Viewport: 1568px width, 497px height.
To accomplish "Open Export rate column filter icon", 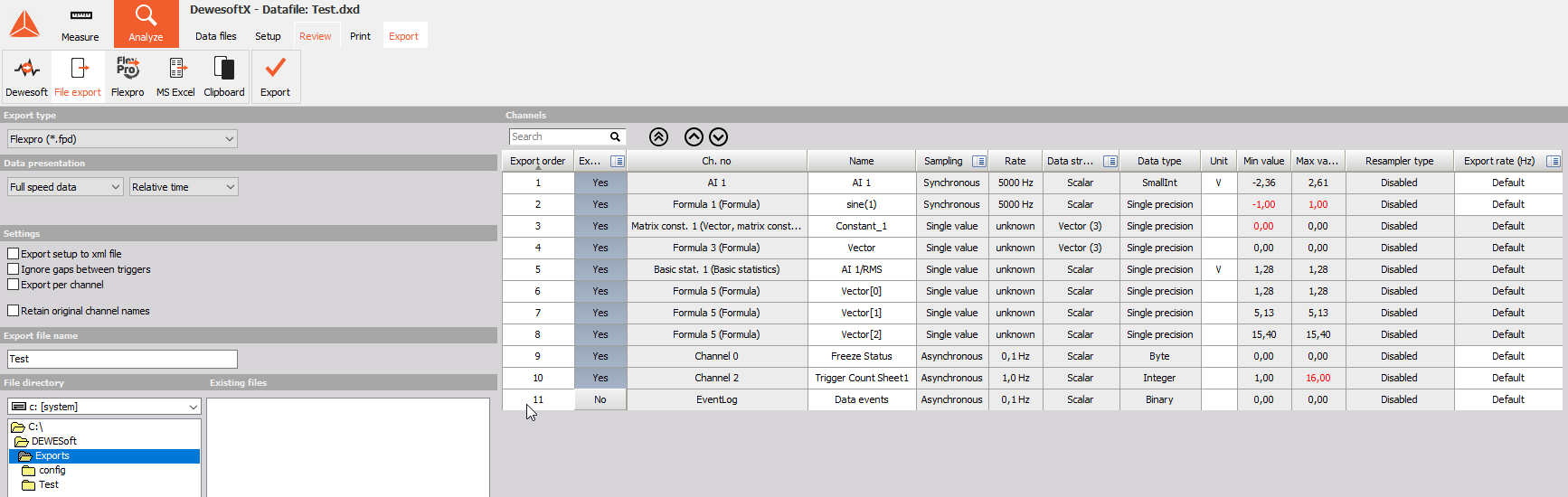I will point(1553,161).
